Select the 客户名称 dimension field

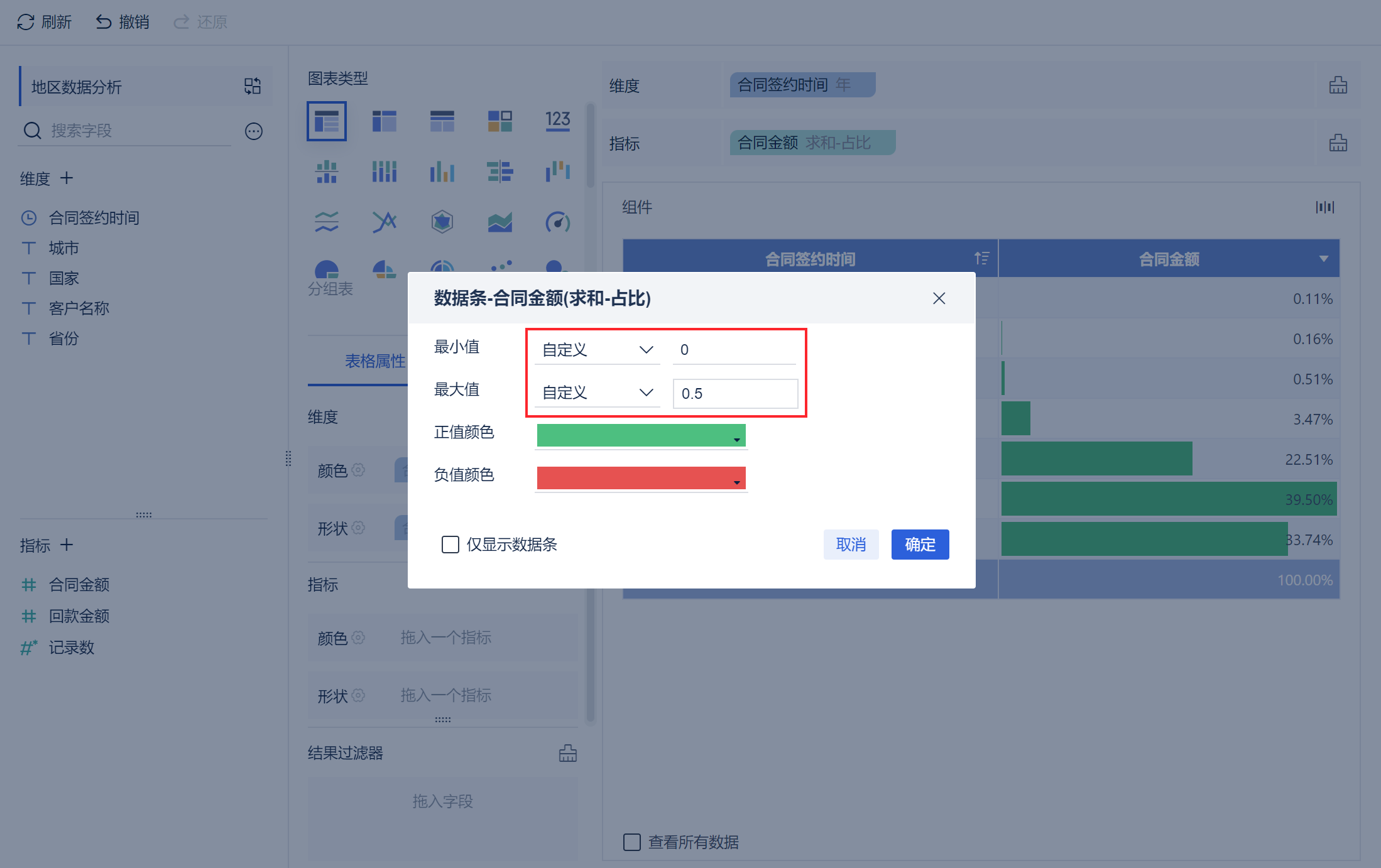click(79, 308)
